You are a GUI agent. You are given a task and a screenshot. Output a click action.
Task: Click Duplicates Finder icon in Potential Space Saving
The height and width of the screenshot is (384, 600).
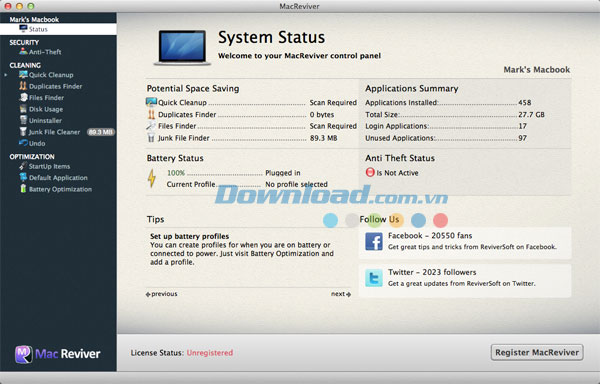pos(151,114)
